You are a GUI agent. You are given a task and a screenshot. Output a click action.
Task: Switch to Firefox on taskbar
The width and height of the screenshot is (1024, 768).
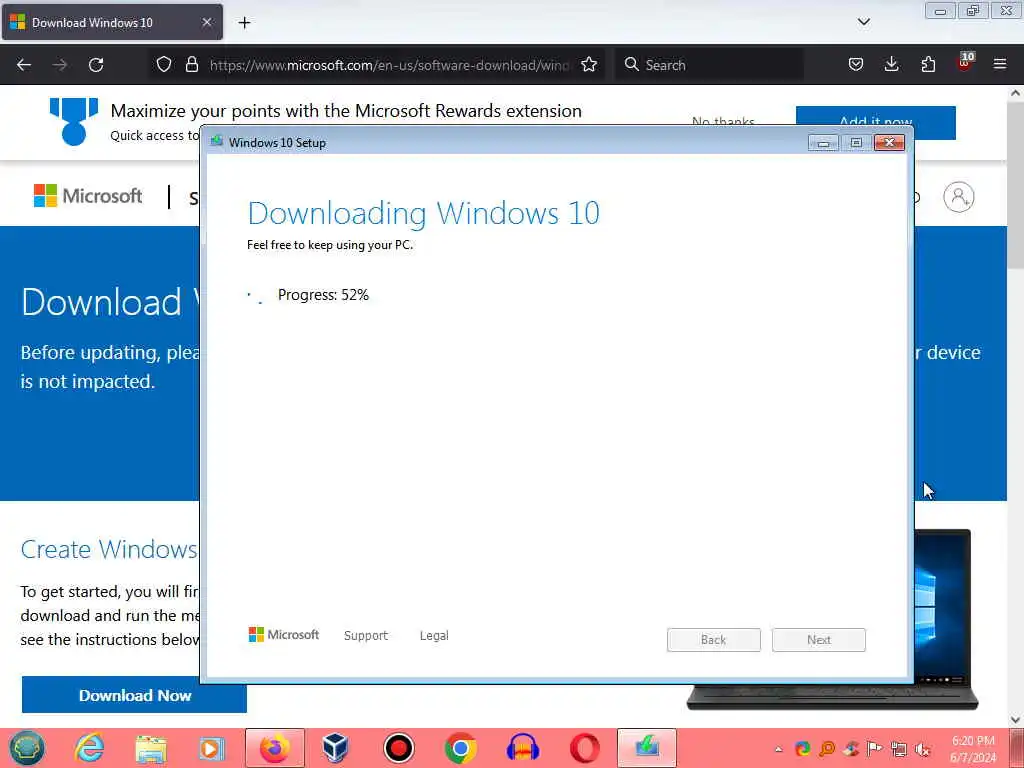click(x=275, y=748)
